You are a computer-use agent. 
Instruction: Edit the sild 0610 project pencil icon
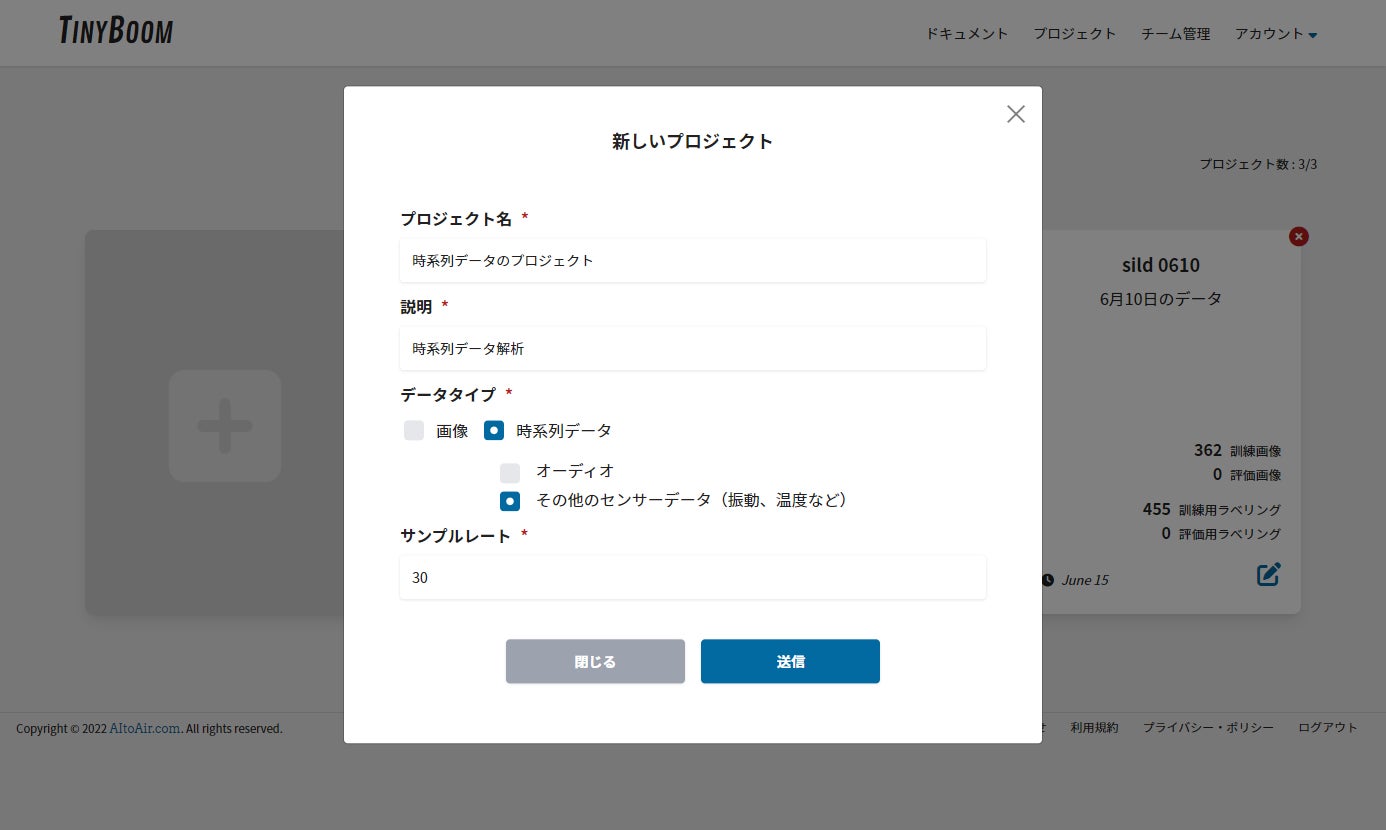click(x=1269, y=574)
